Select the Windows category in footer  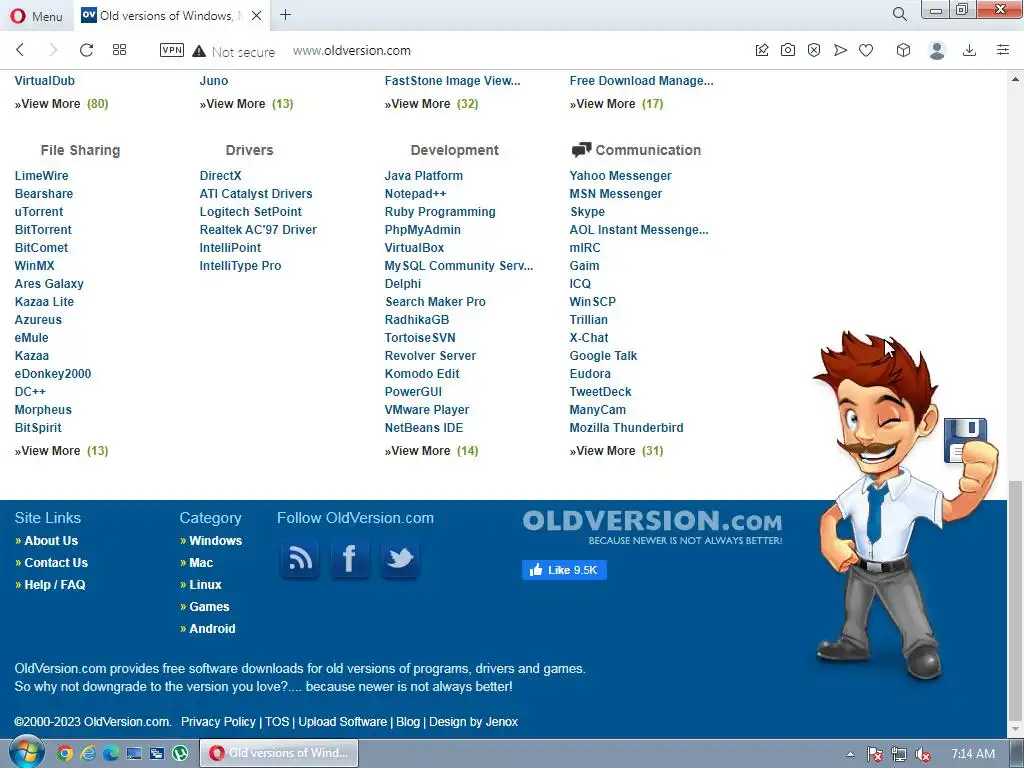(216, 541)
